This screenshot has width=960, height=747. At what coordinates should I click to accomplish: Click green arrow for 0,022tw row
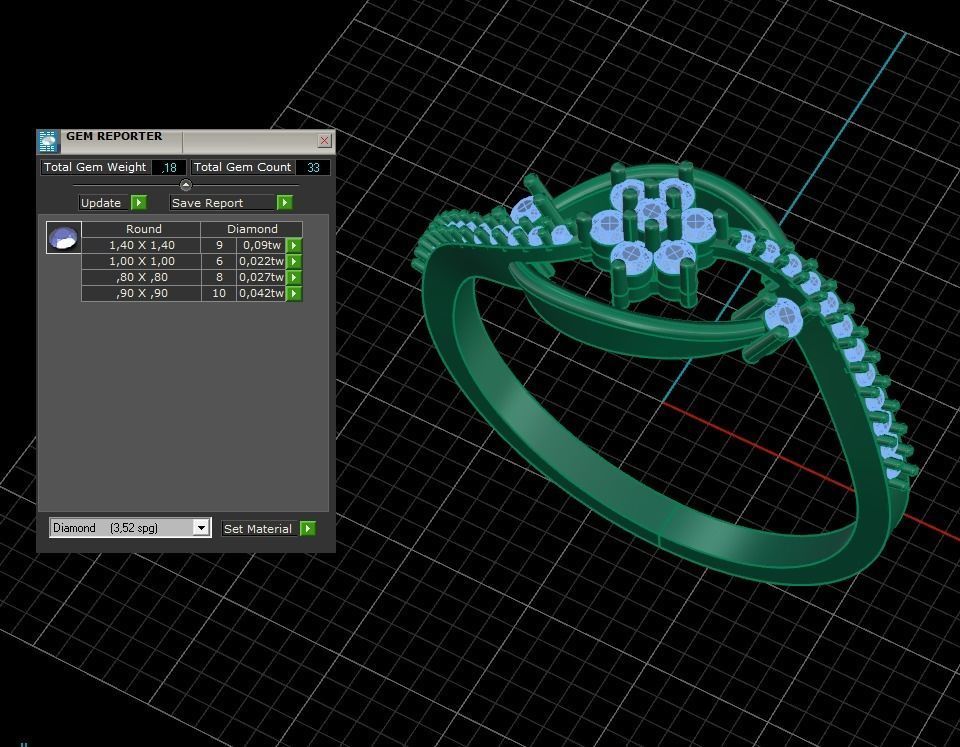294,261
